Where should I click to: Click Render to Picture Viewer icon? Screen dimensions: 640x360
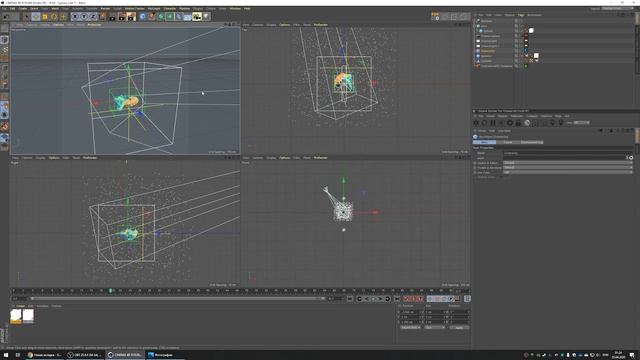coord(122,17)
